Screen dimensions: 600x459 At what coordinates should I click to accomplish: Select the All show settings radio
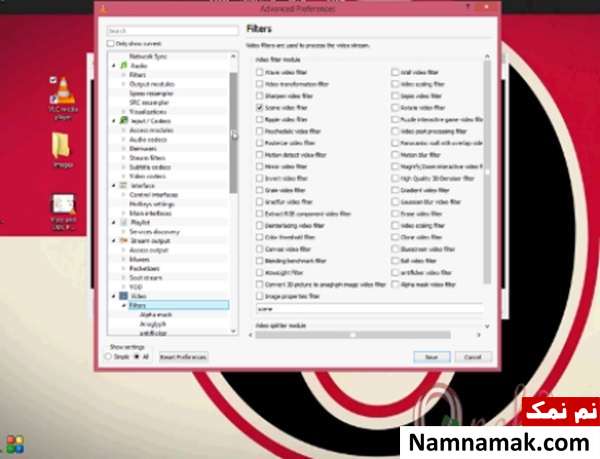[x=137, y=356]
